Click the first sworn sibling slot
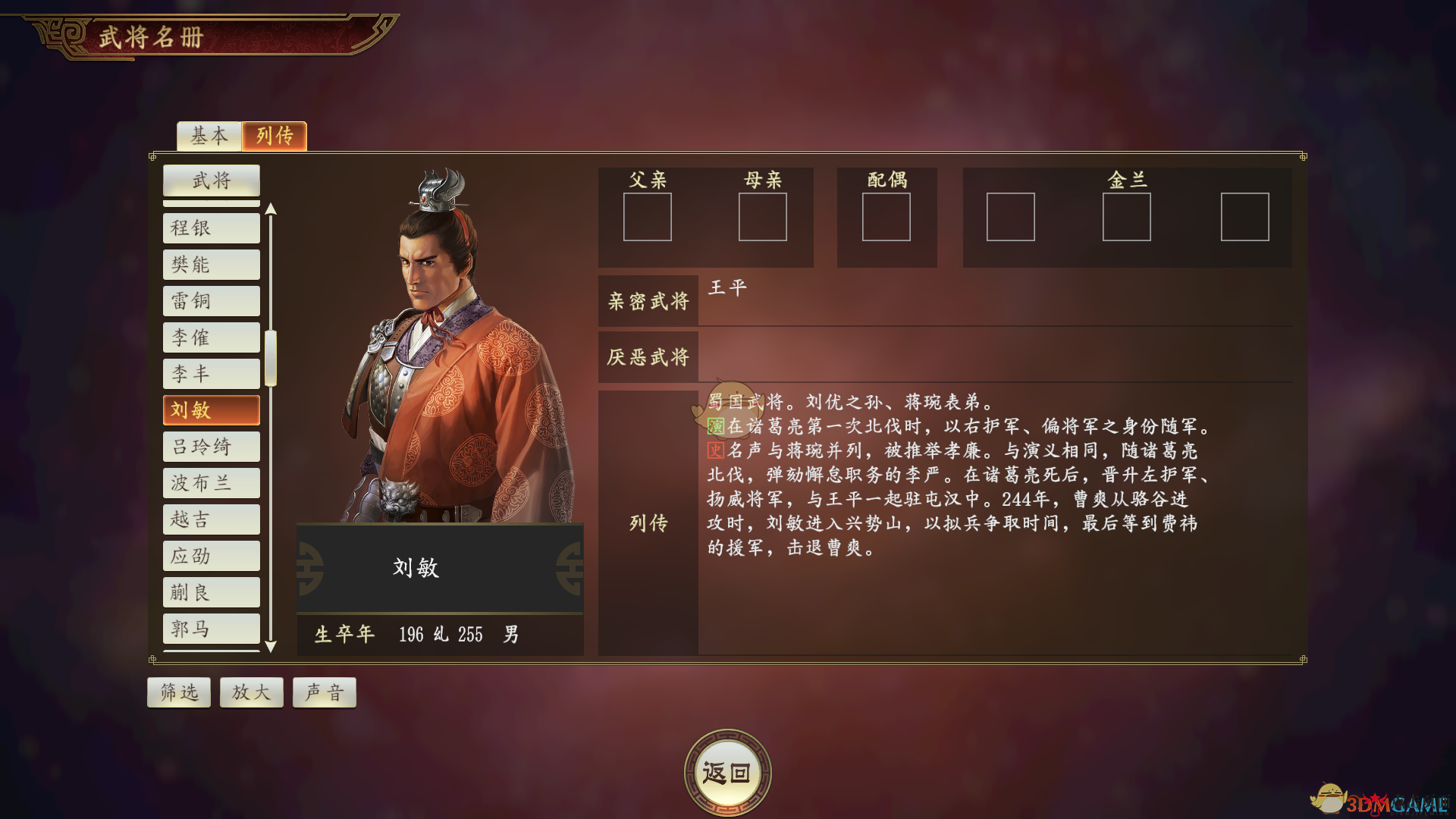 coord(1010,217)
